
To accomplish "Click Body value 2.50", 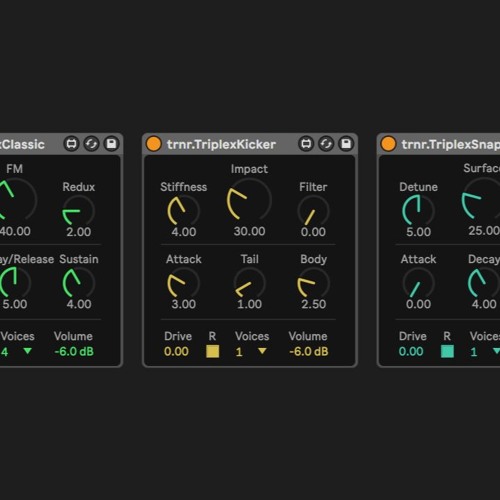I will pyautogui.click(x=314, y=304).
